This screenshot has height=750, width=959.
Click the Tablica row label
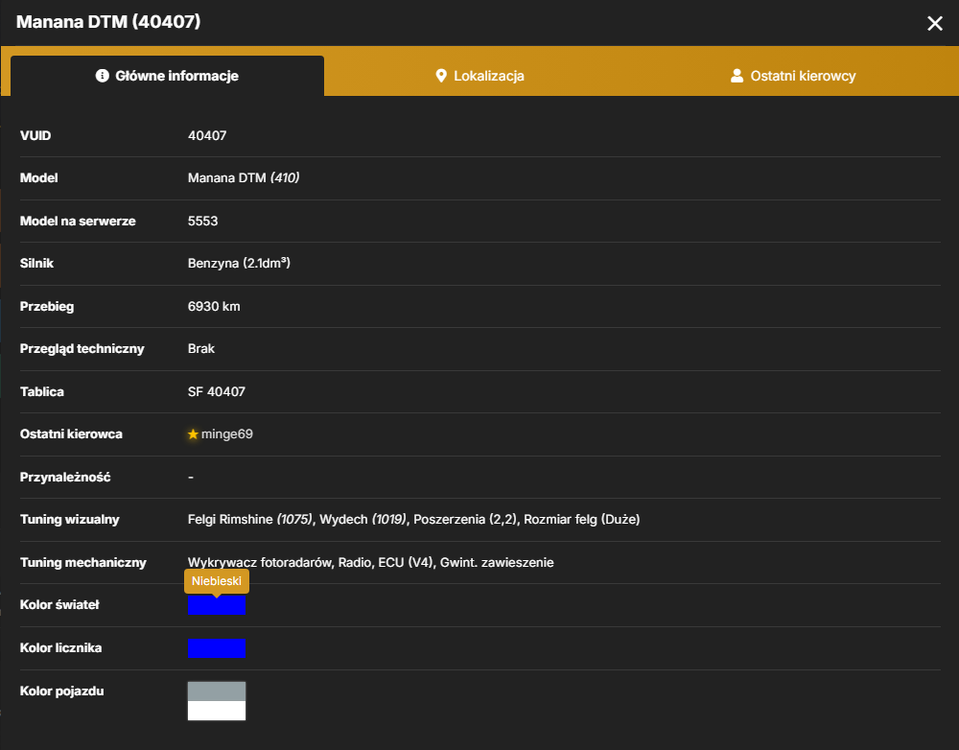tap(42, 392)
